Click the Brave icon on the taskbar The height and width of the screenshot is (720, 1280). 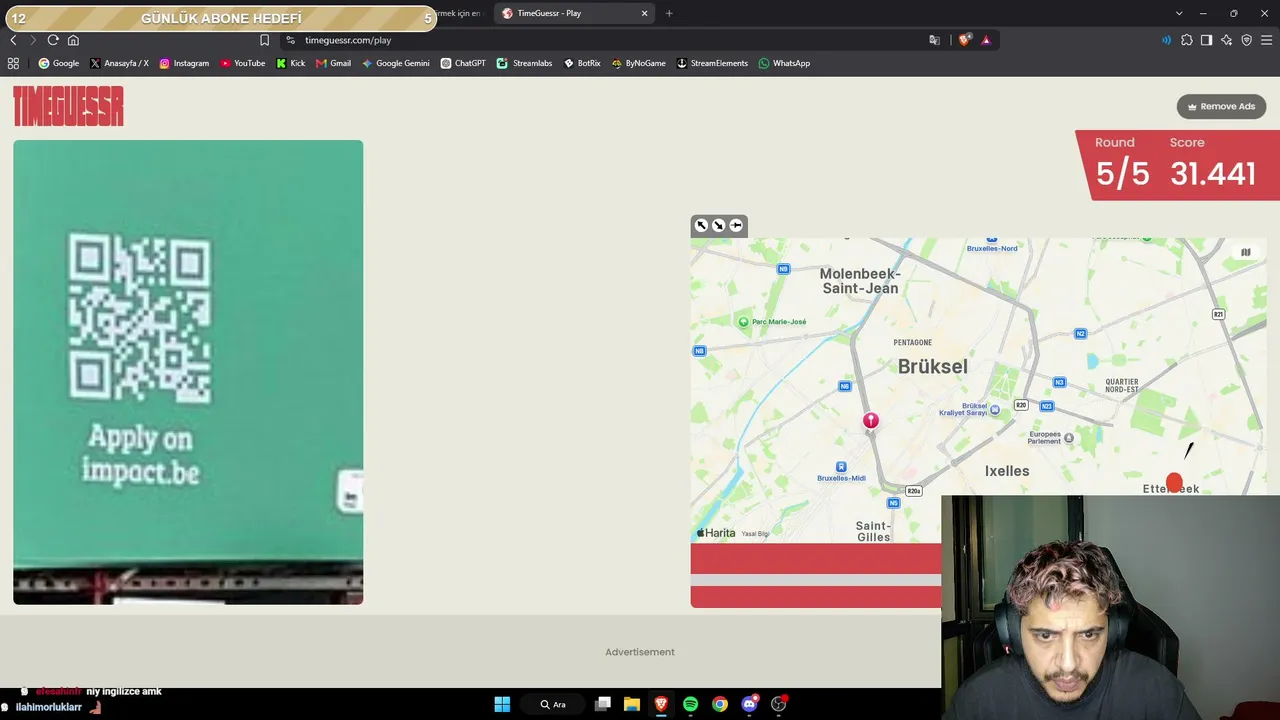tap(661, 704)
